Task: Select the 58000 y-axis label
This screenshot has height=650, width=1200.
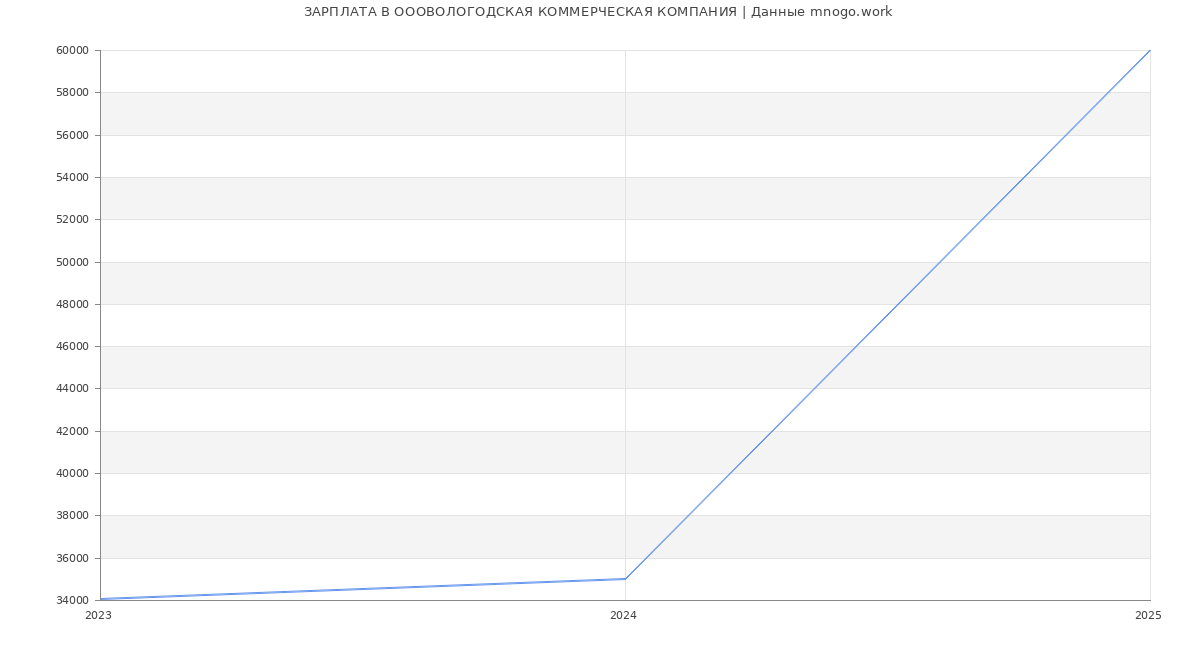Action: tap(72, 93)
